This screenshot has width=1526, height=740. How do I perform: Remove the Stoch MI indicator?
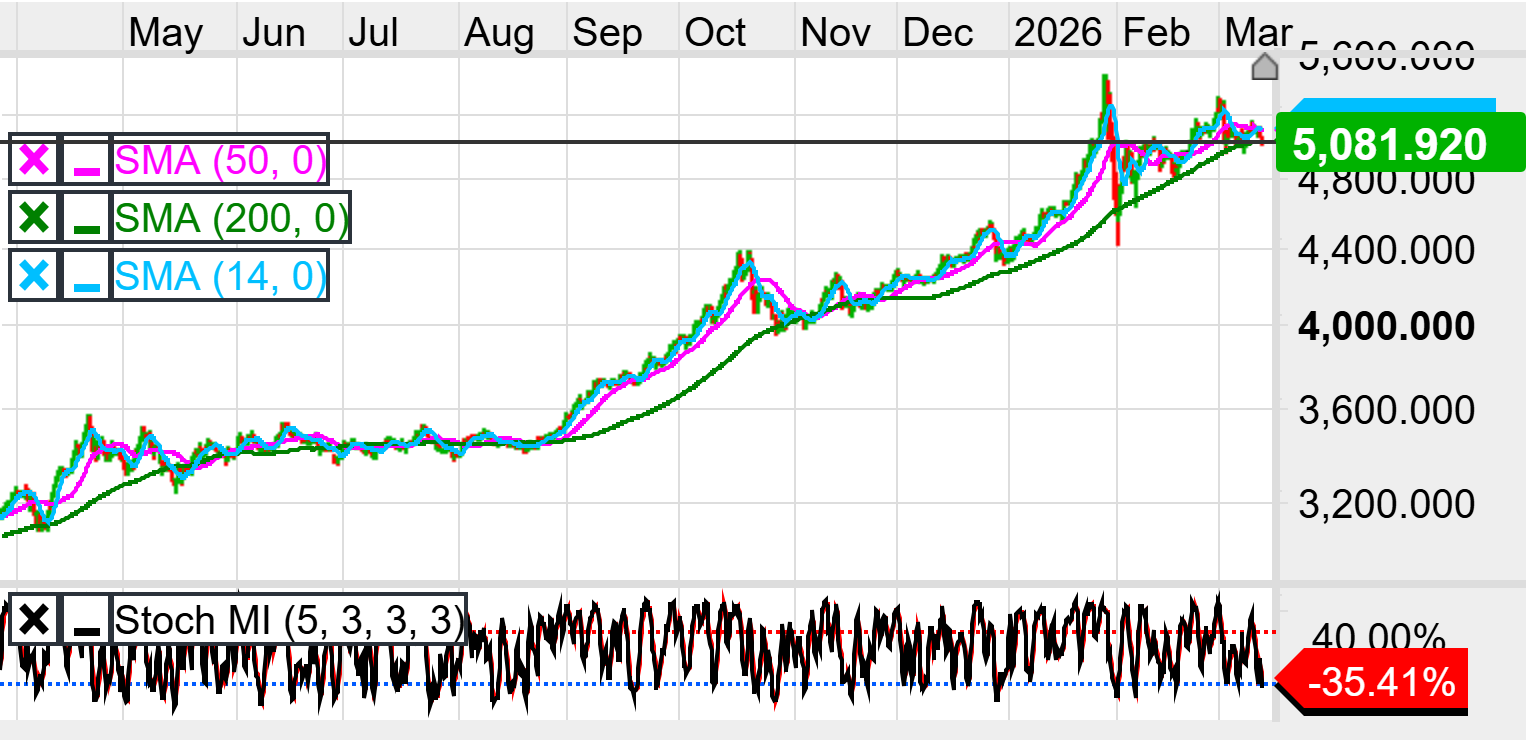click(34, 620)
